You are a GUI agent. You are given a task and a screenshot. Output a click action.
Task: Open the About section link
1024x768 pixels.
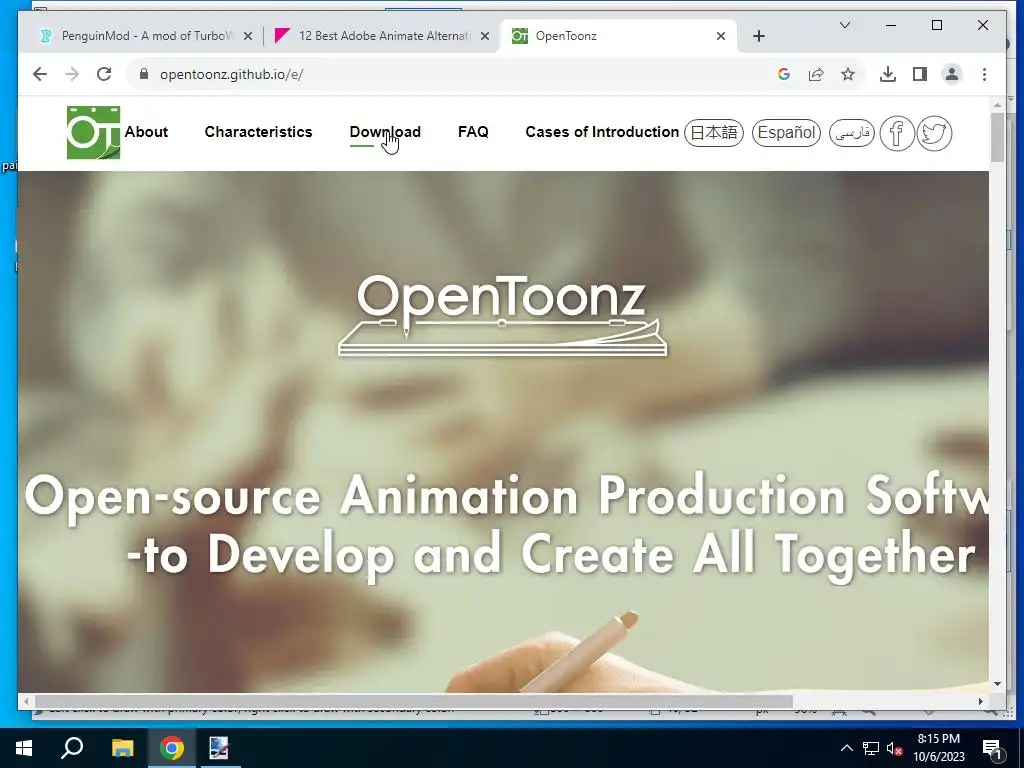point(146,132)
